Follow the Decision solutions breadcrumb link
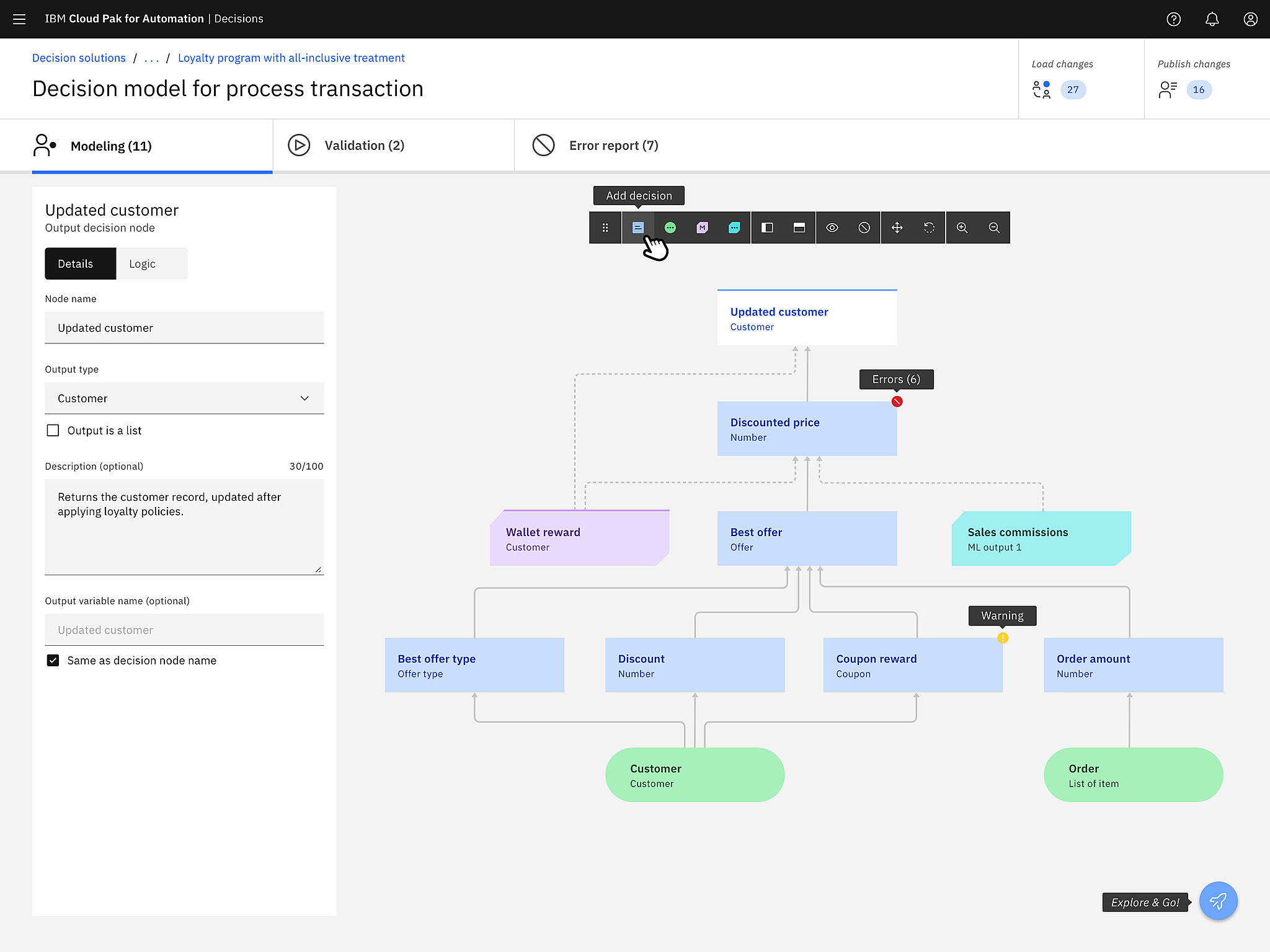The height and width of the screenshot is (952, 1270). [x=79, y=58]
